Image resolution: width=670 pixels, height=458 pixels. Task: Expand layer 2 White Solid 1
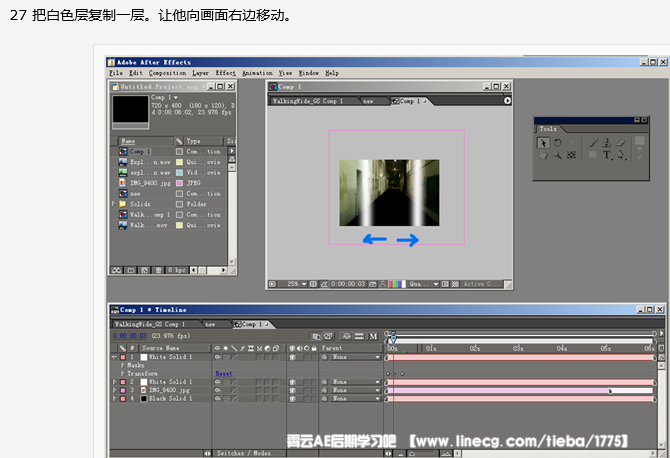tap(114, 382)
